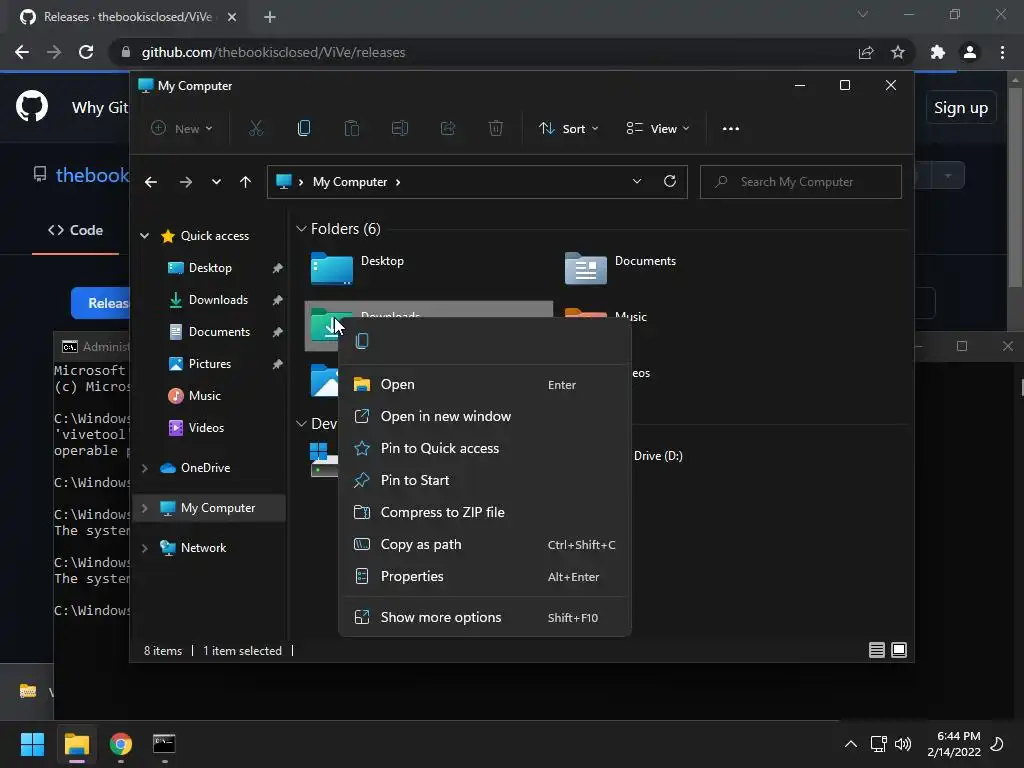Click the GitHub page vertical scrollbar
This screenshot has width=1024, height=768.
(x=1015, y=189)
